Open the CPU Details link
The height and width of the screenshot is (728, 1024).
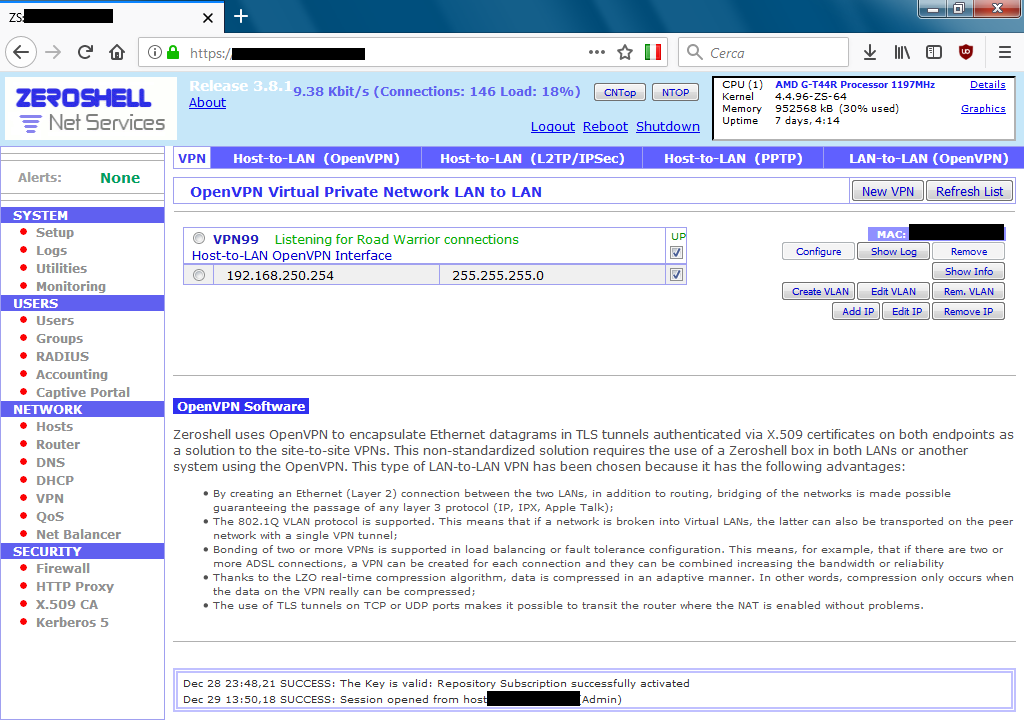(987, 85)
